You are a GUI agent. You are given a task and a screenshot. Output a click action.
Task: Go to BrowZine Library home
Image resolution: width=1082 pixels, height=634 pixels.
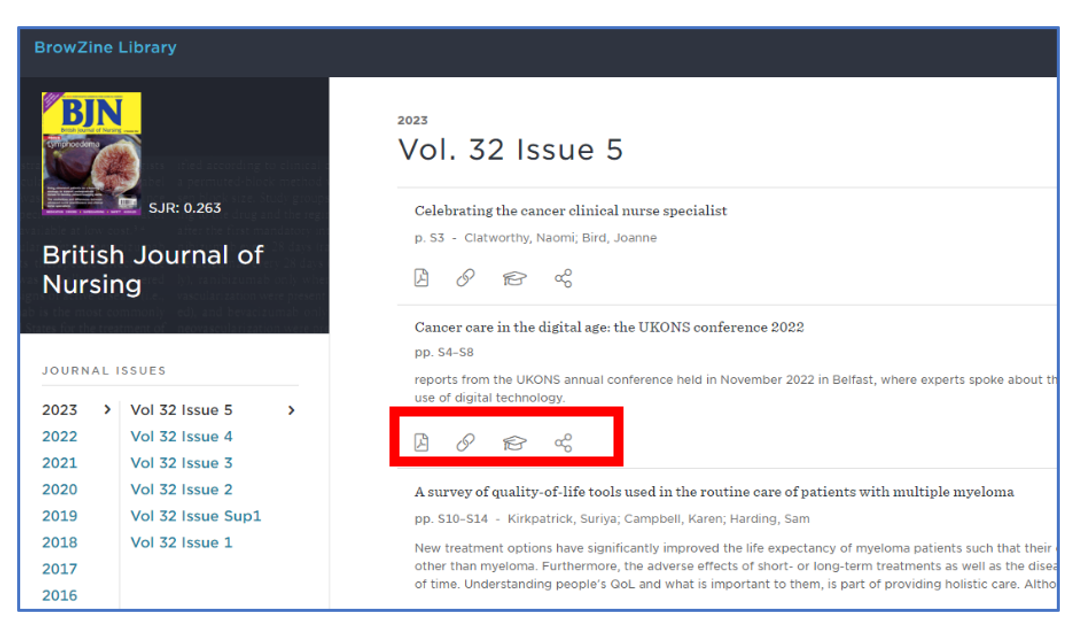pyautogui.click(x=106, y=48)
